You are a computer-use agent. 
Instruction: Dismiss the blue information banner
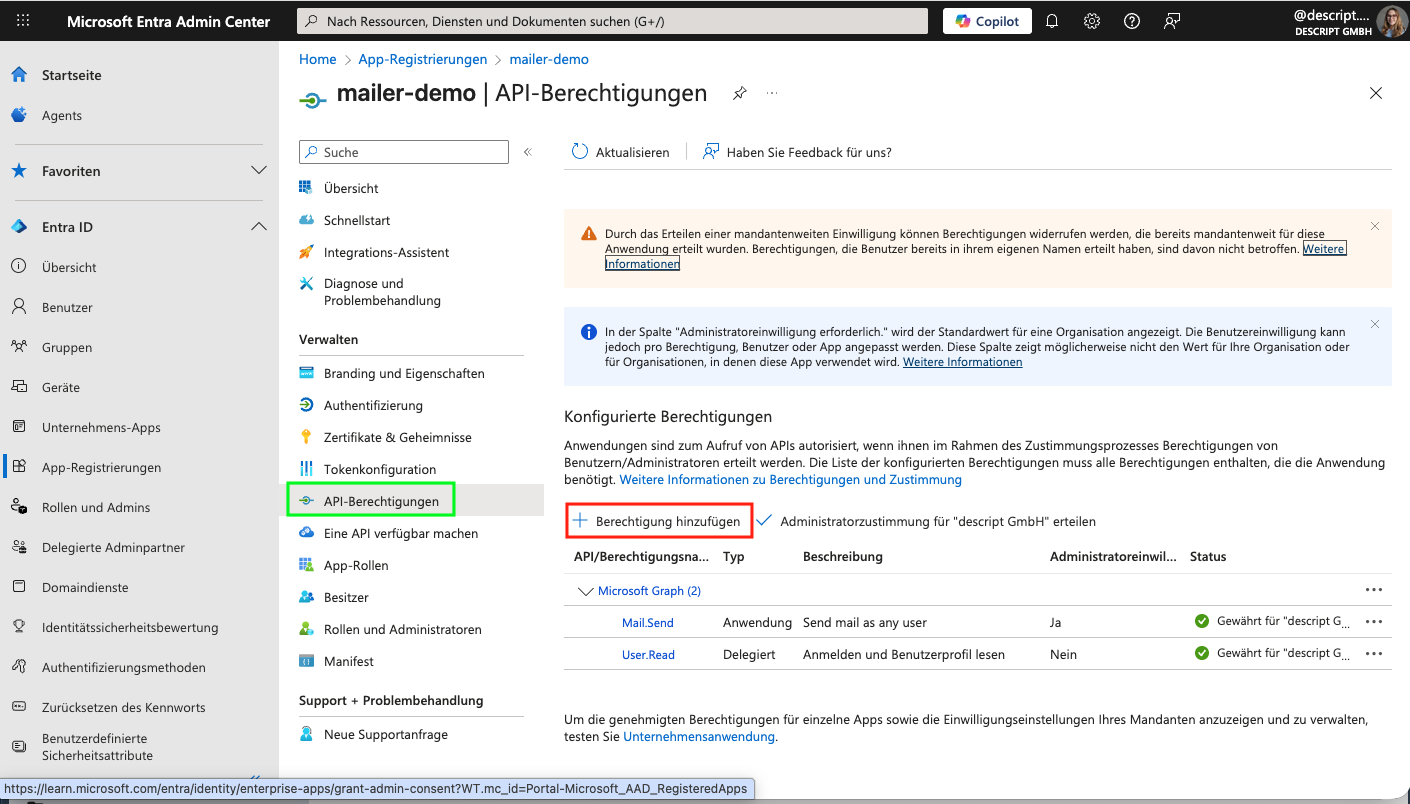tap(1375, 324)
